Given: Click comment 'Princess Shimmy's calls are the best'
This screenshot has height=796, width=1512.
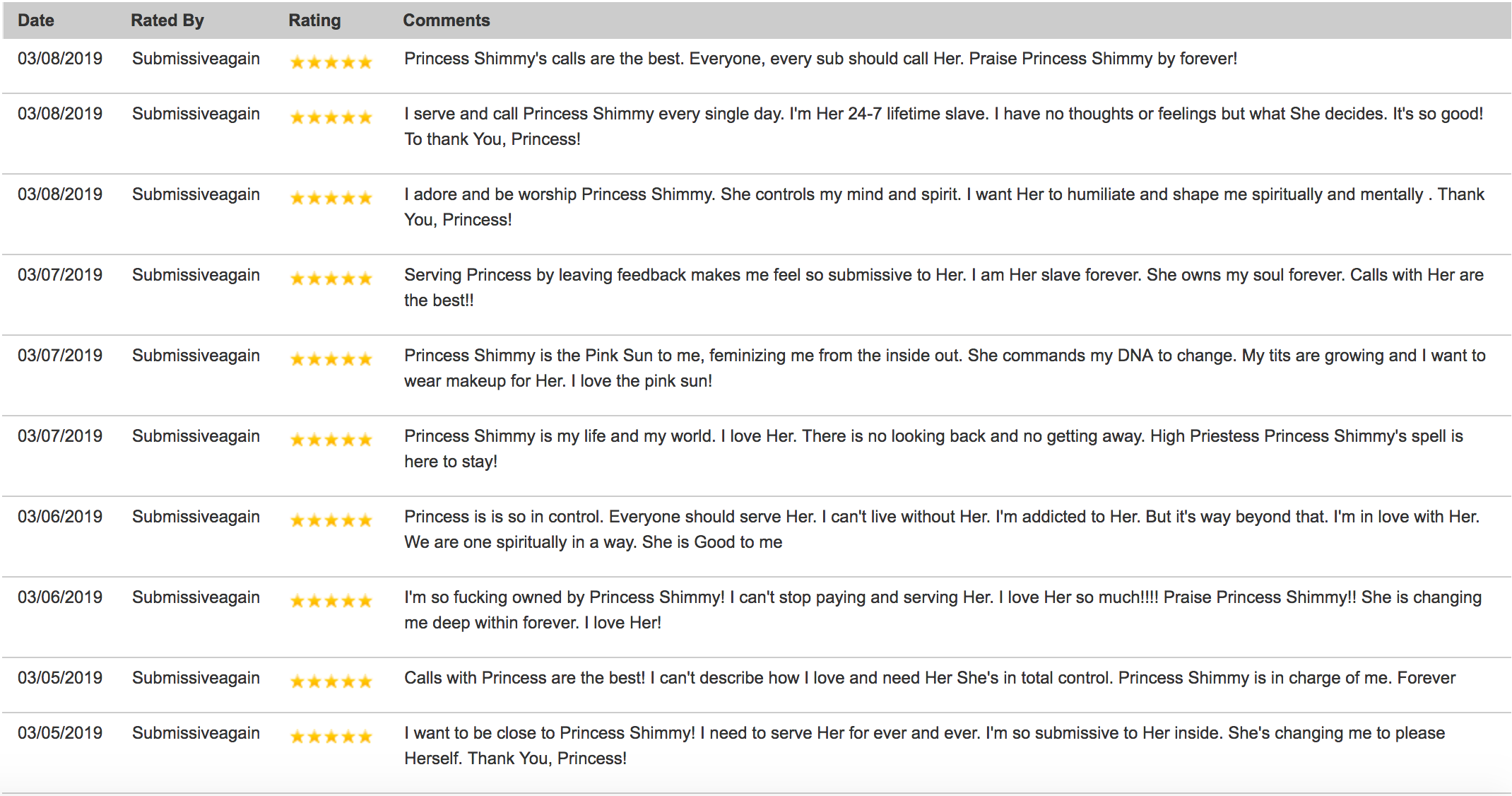Looking at the screenshot, I should [820, 59].
